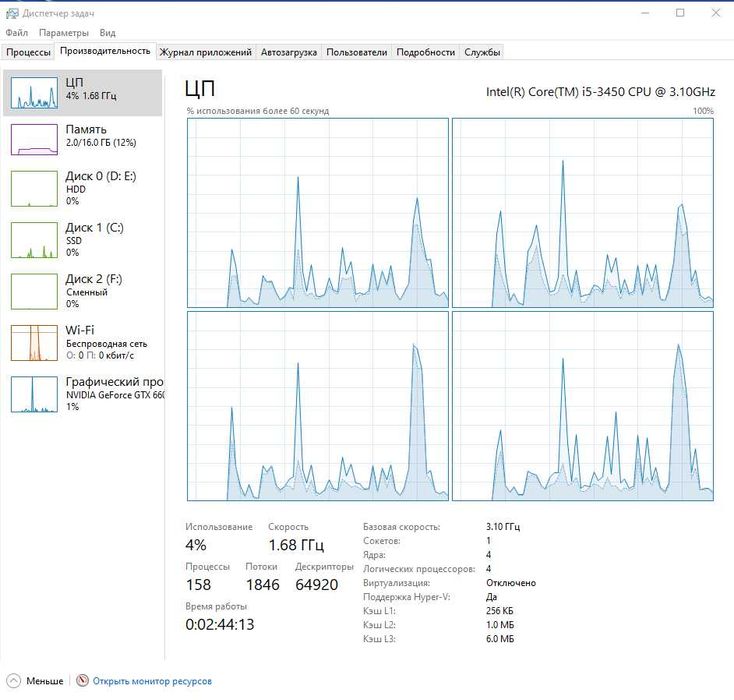Screen dimensions: 734x700
Task: Open the Подробности tab
Action: [x=426, y=52]
